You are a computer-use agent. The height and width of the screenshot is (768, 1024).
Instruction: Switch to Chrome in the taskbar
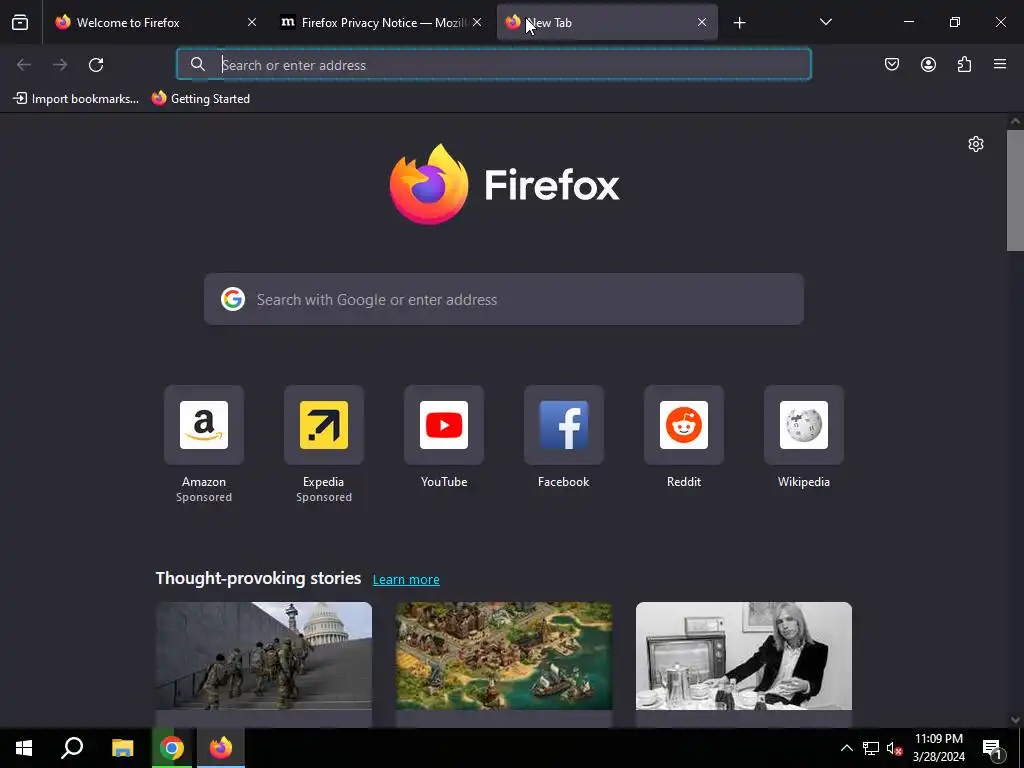tap(172, 748)
